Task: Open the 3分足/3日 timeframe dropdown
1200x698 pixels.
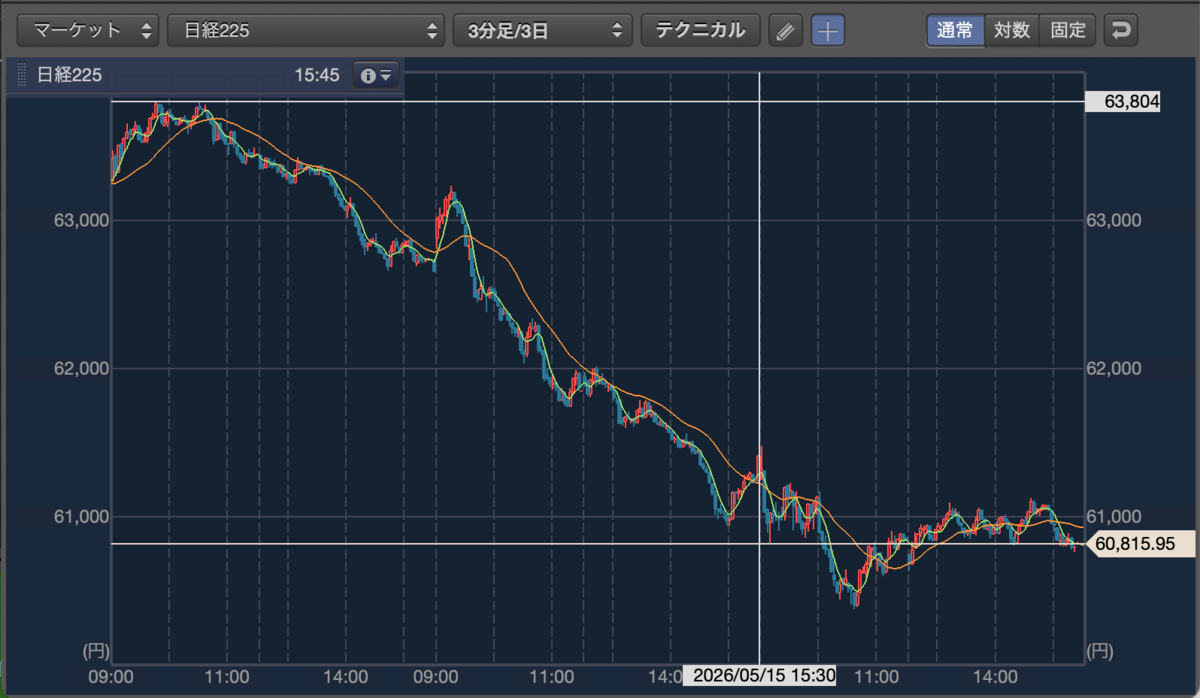Action: tap(543, 30)
